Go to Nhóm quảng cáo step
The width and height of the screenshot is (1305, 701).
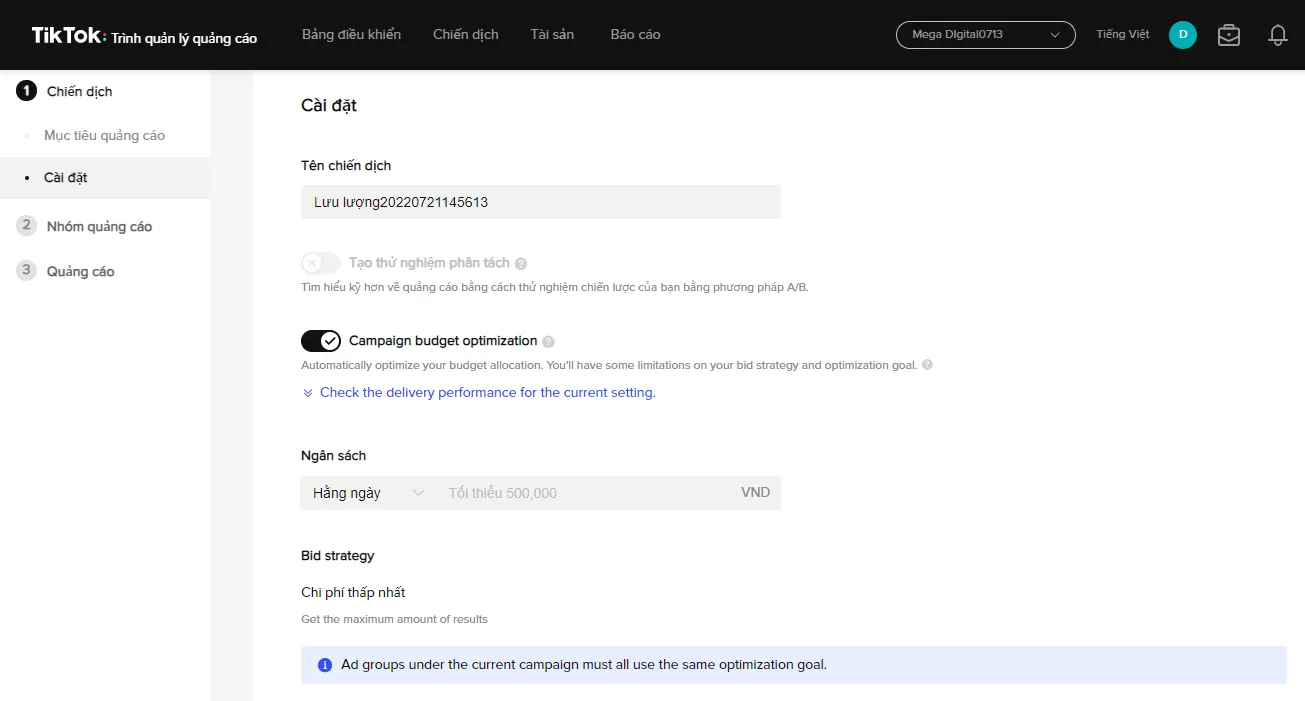(x=99, y=226)
